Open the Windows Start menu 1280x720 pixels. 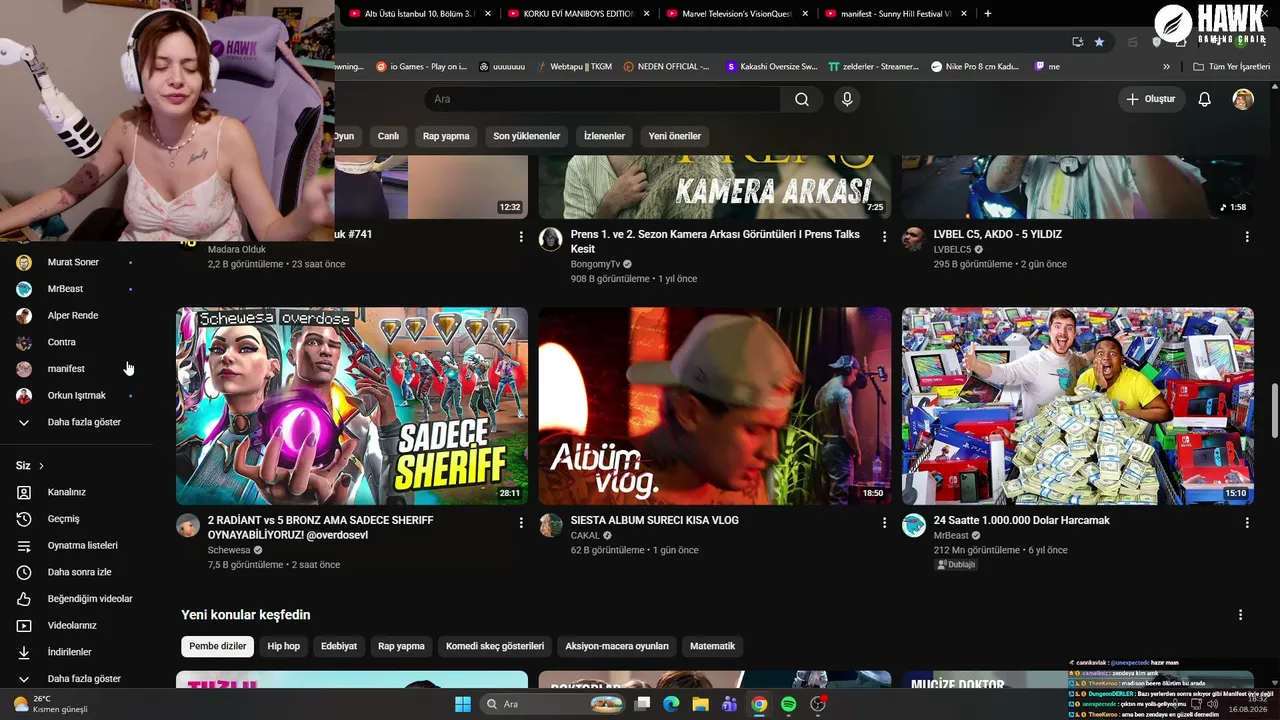pyautogui.click(x=463, y=704)
